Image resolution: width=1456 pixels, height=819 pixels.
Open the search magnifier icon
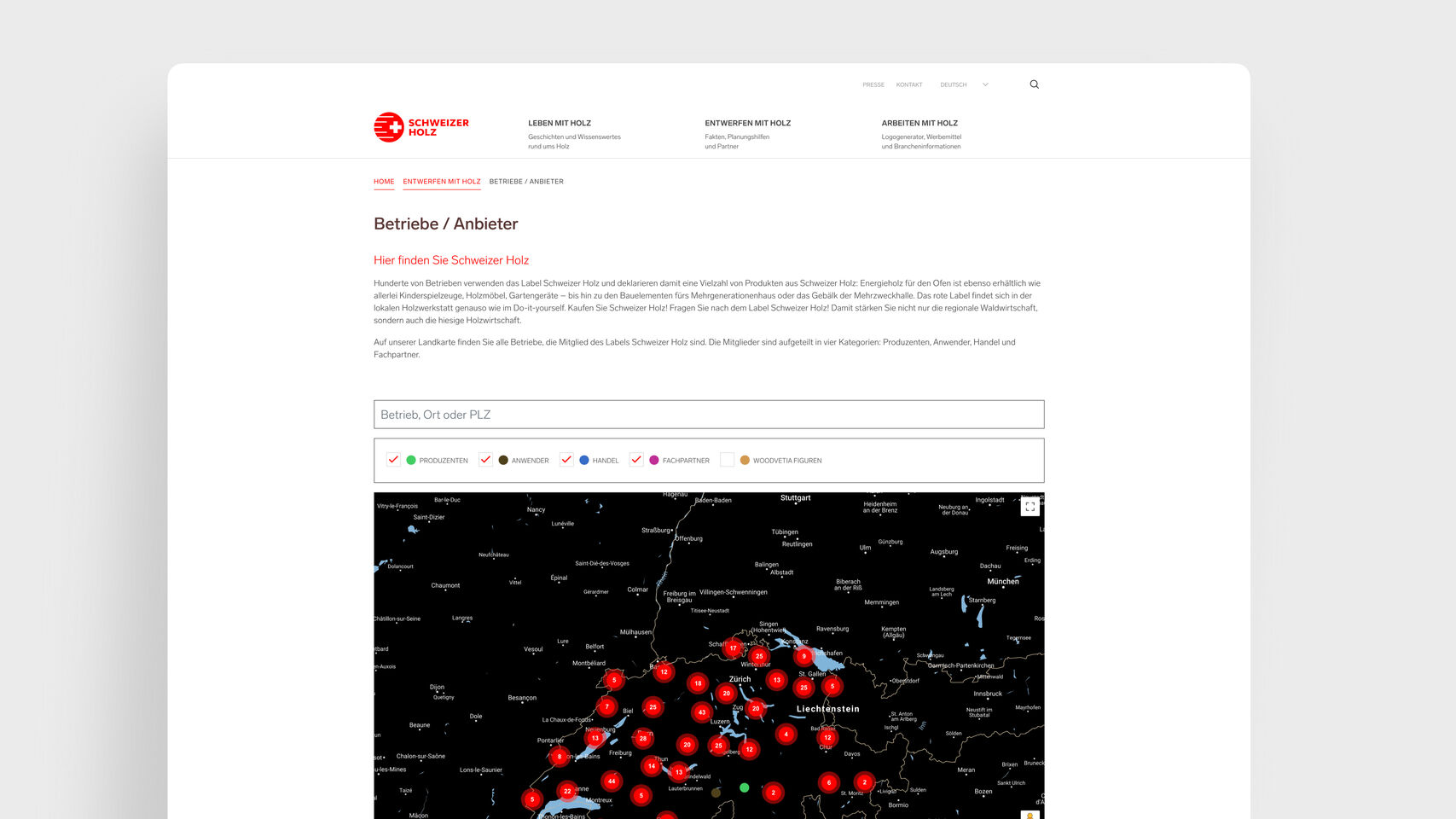tap(1034, 84)
